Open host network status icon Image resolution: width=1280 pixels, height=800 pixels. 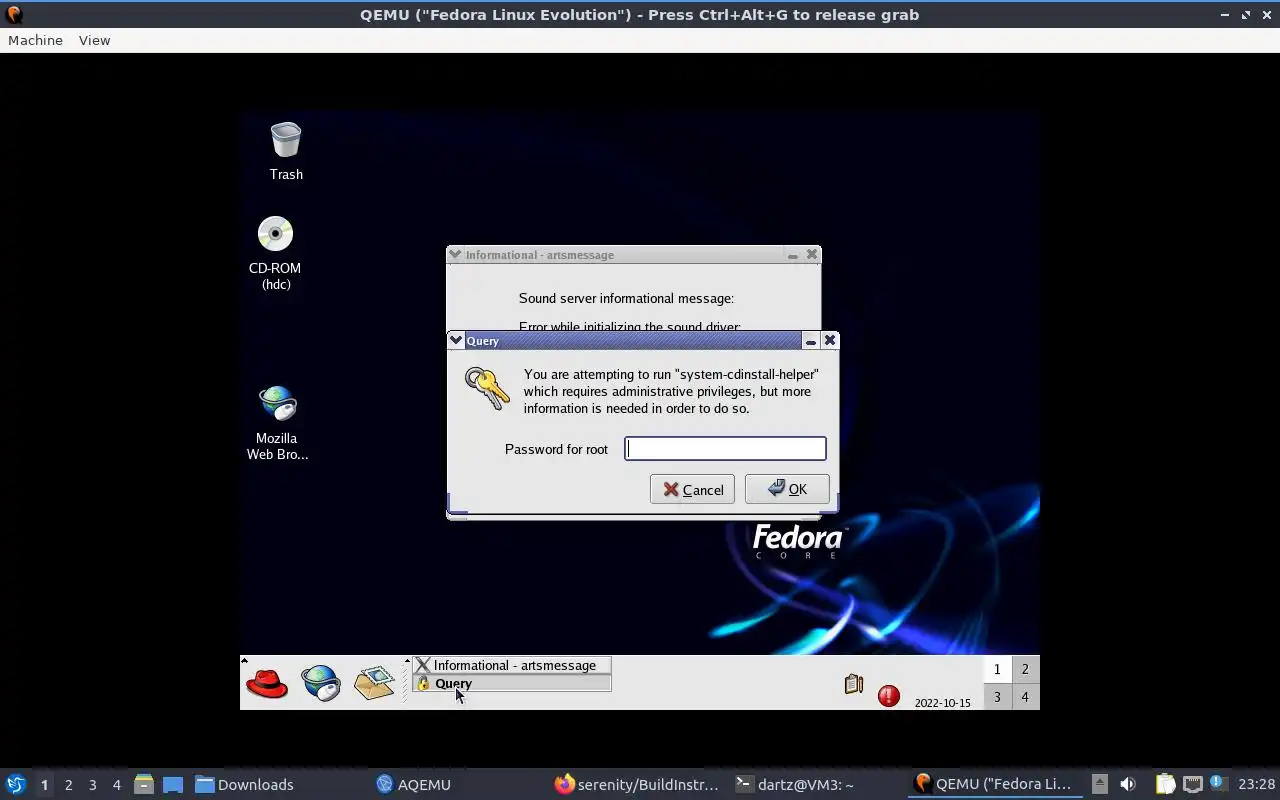pos(1192,784)
